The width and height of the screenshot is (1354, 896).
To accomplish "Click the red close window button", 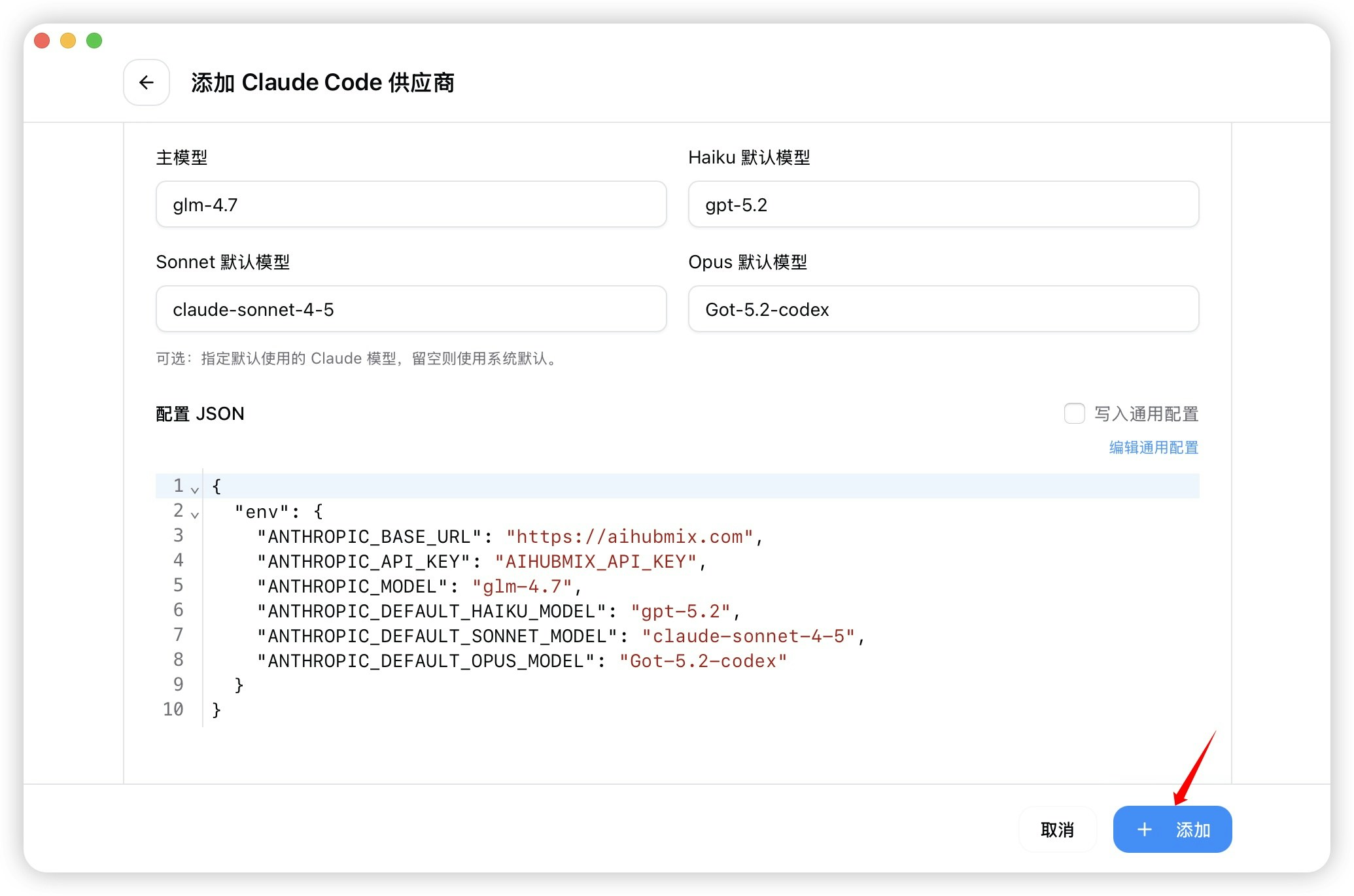I will (42, 41).
